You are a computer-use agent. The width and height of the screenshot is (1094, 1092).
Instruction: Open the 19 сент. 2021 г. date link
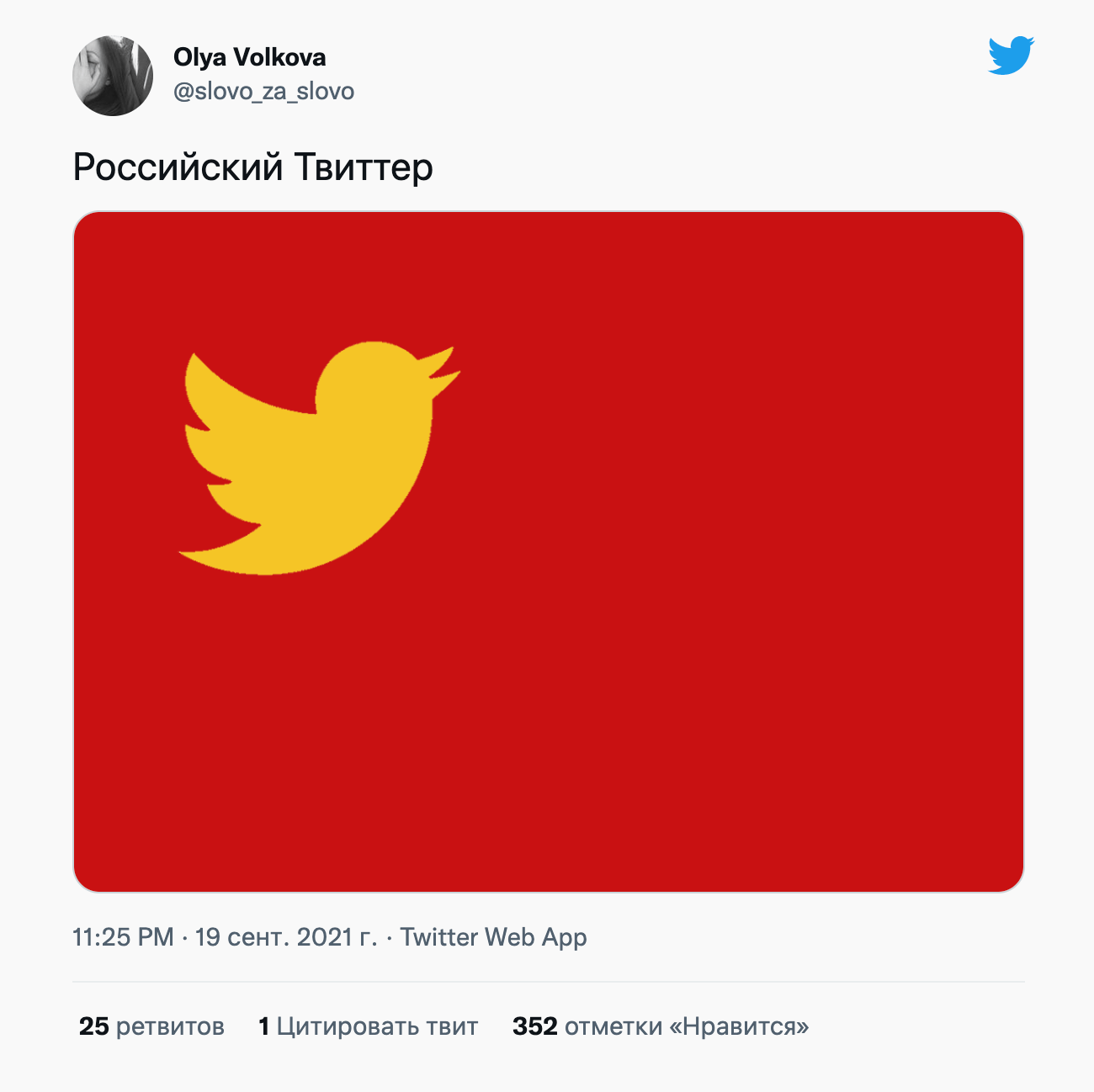point(286,937)
